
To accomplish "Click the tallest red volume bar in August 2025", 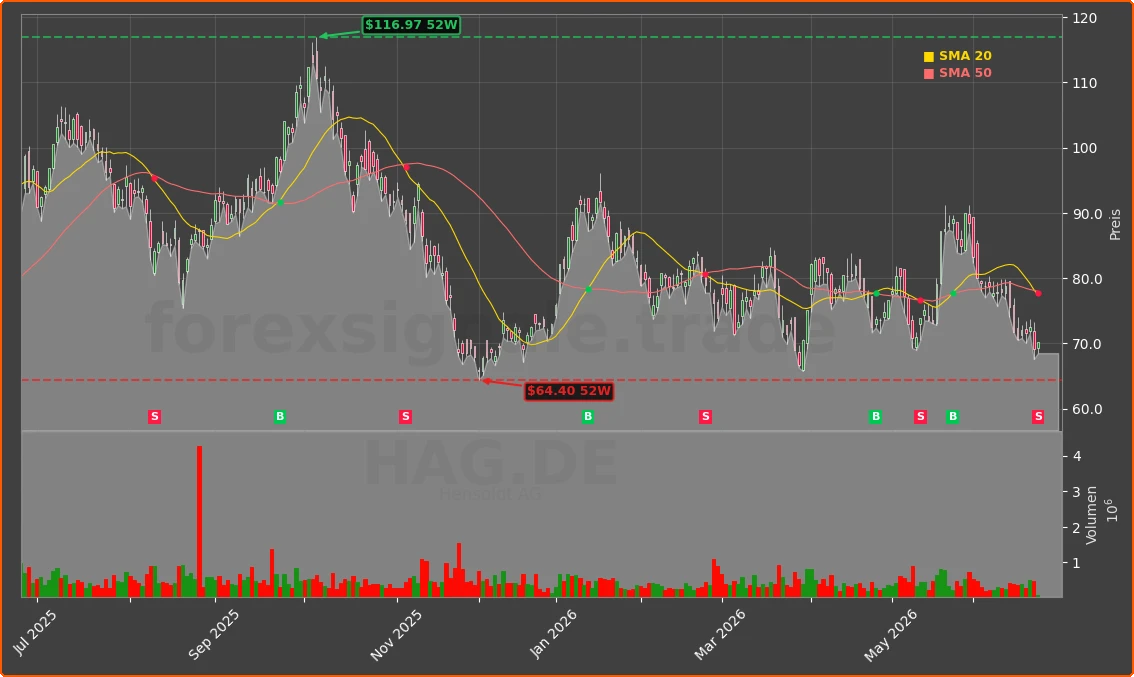I will click(200, 521).
